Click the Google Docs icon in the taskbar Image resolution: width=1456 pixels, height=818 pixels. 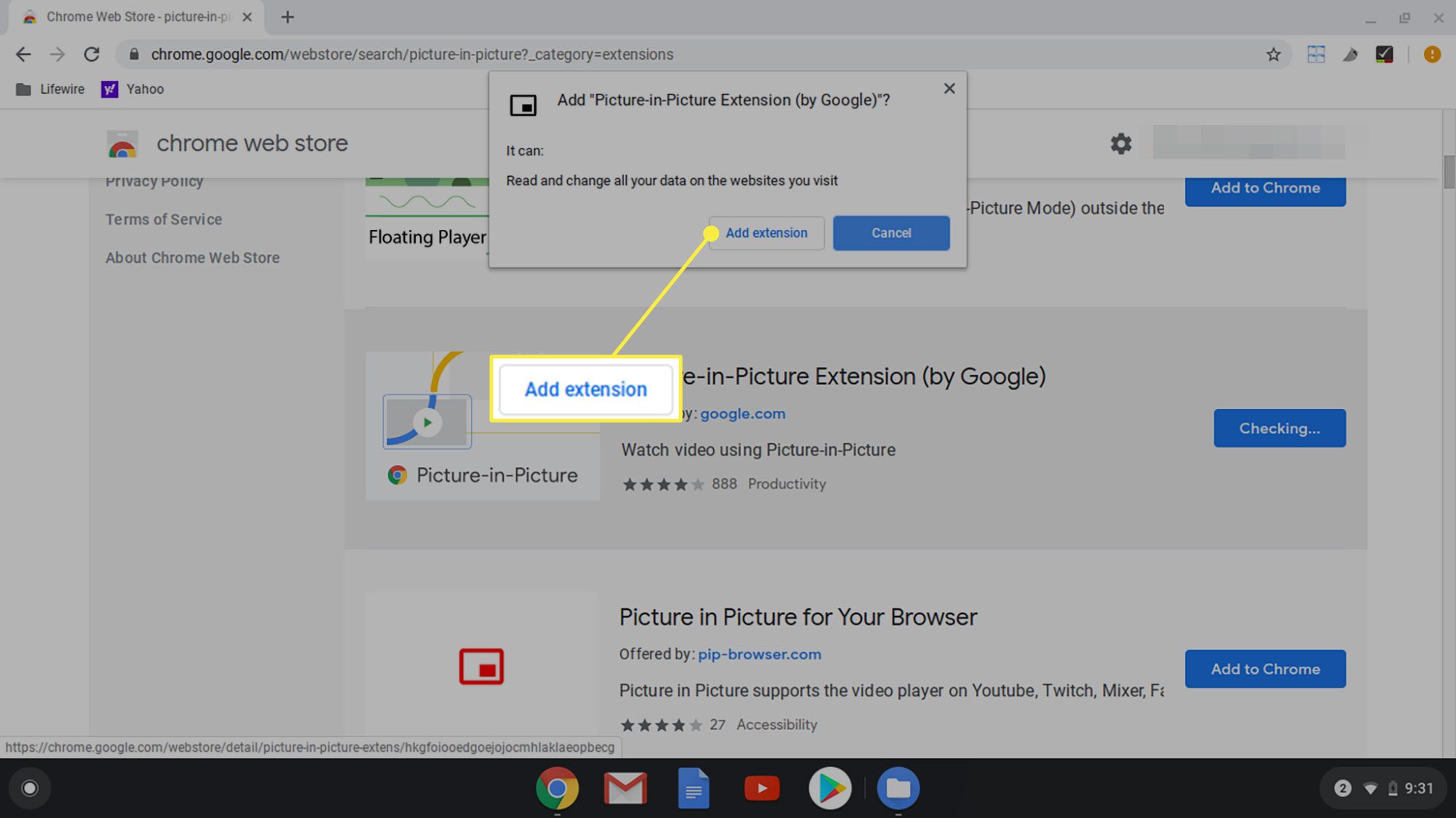pyautogui.click(x=692, y=789)
